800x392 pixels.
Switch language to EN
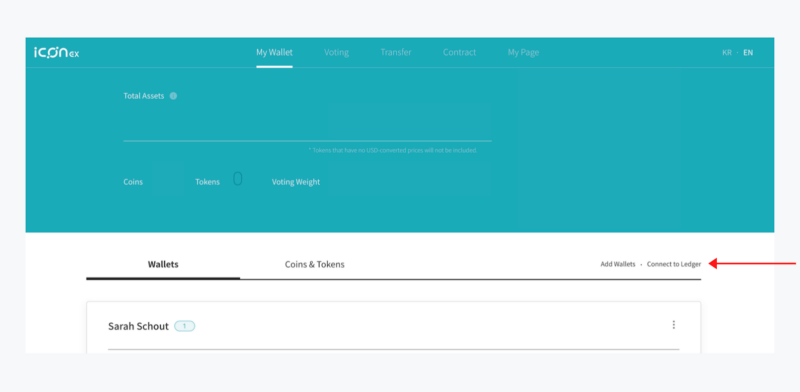[x=748, y=53]
